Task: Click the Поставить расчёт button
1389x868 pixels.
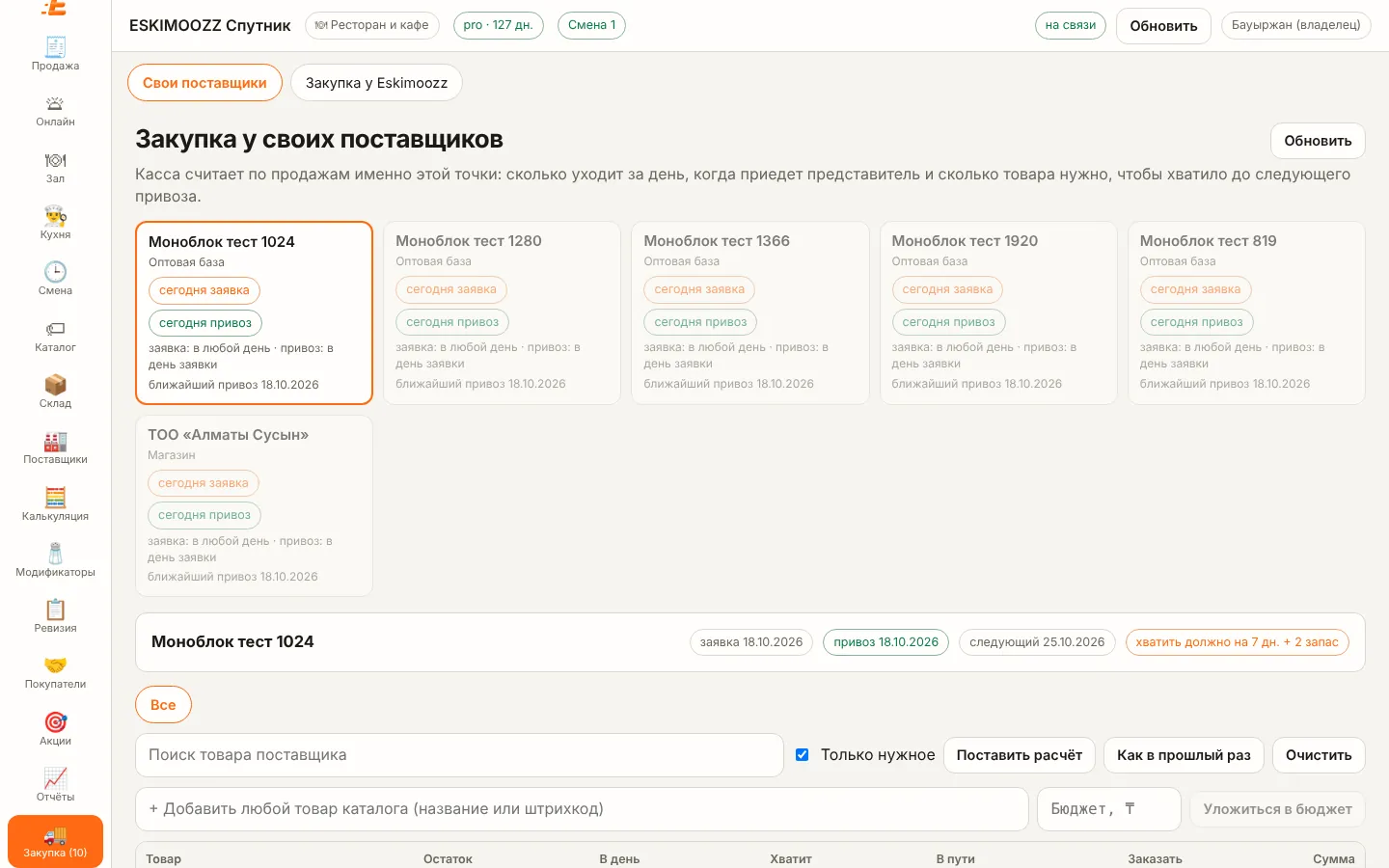Action: (x=1019, y=755)
